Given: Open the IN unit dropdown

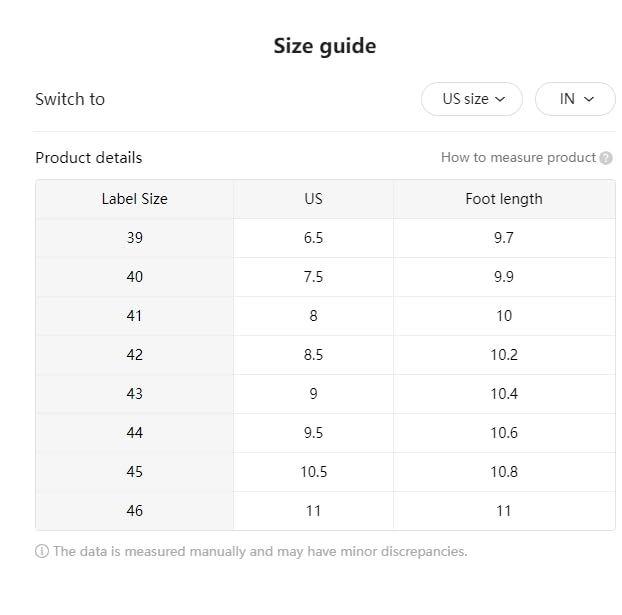Looking at the screenshot, I should 575,99.
